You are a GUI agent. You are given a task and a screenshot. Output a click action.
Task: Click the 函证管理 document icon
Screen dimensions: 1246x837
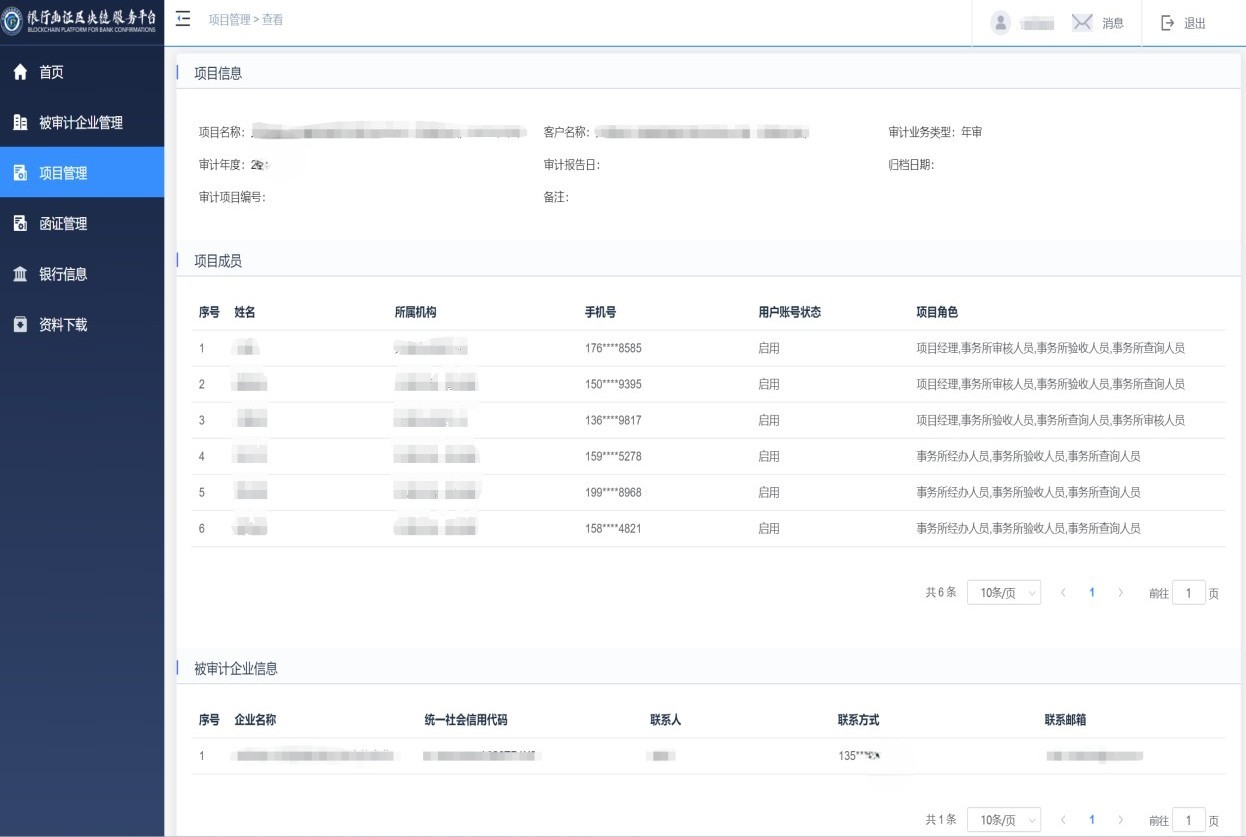pos(20,223)
